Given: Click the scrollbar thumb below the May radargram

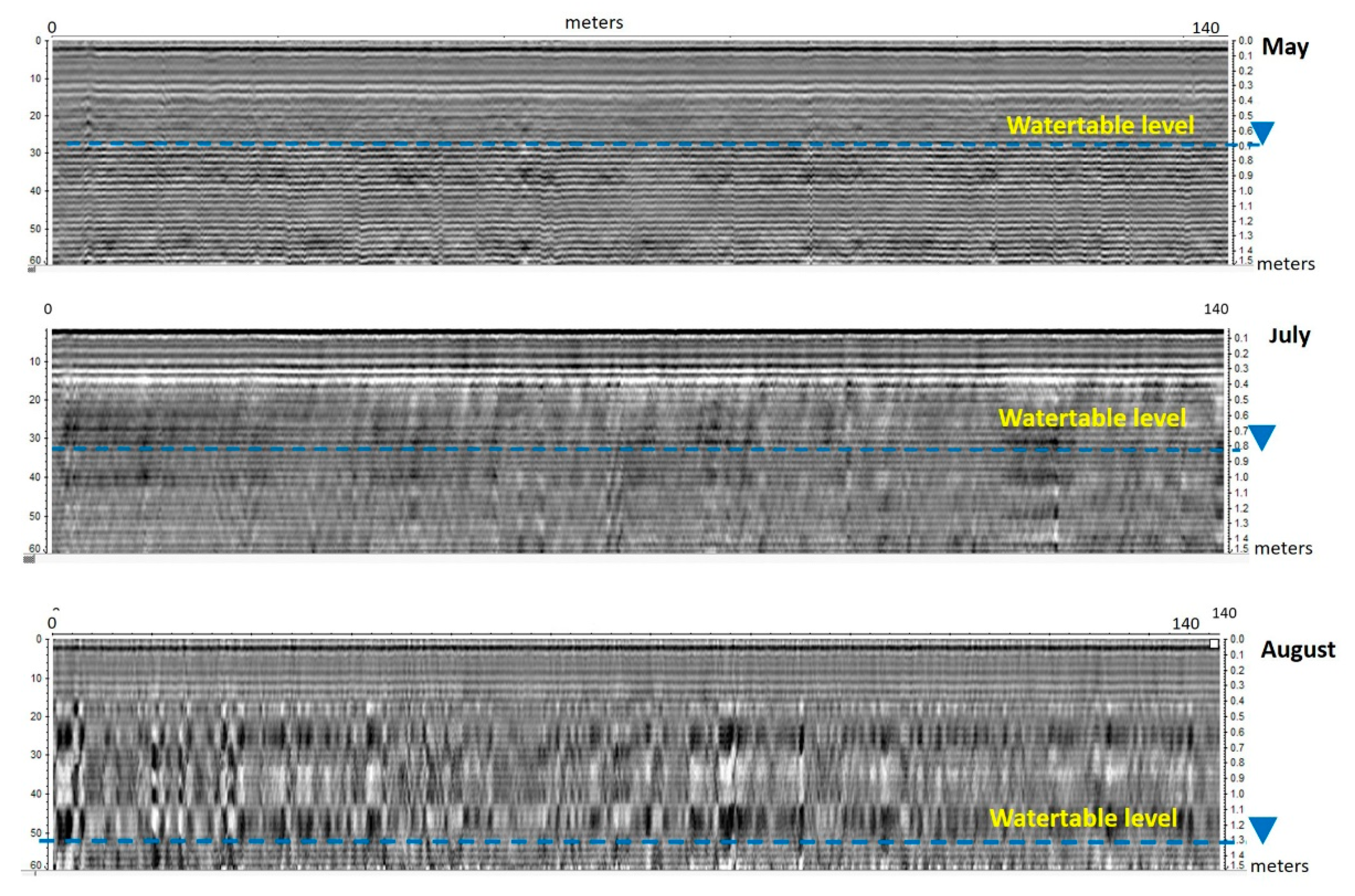Looking at the screenshot, I should click(x=31, y=269).
